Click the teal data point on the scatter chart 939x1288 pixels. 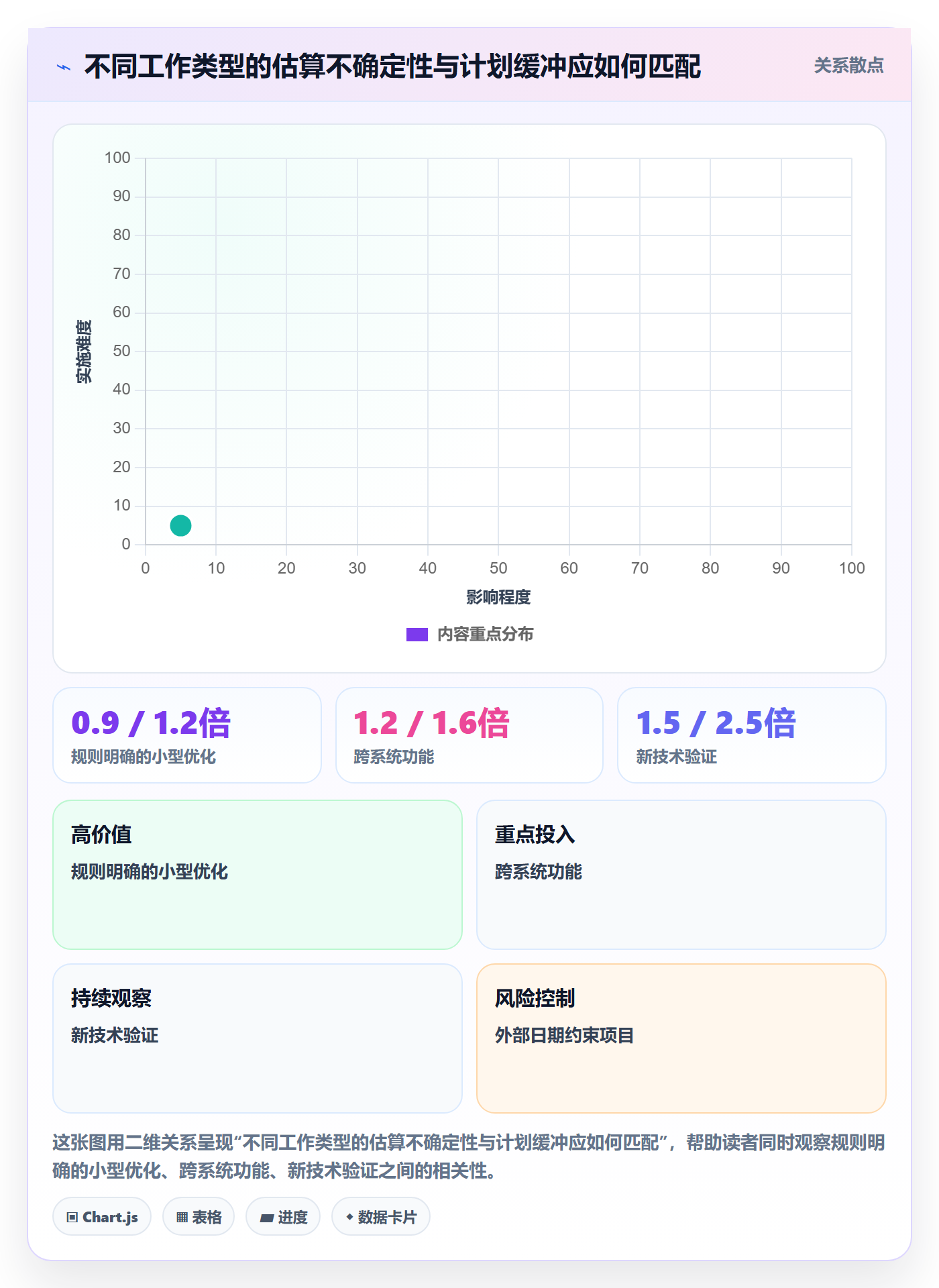click(180, 525)
